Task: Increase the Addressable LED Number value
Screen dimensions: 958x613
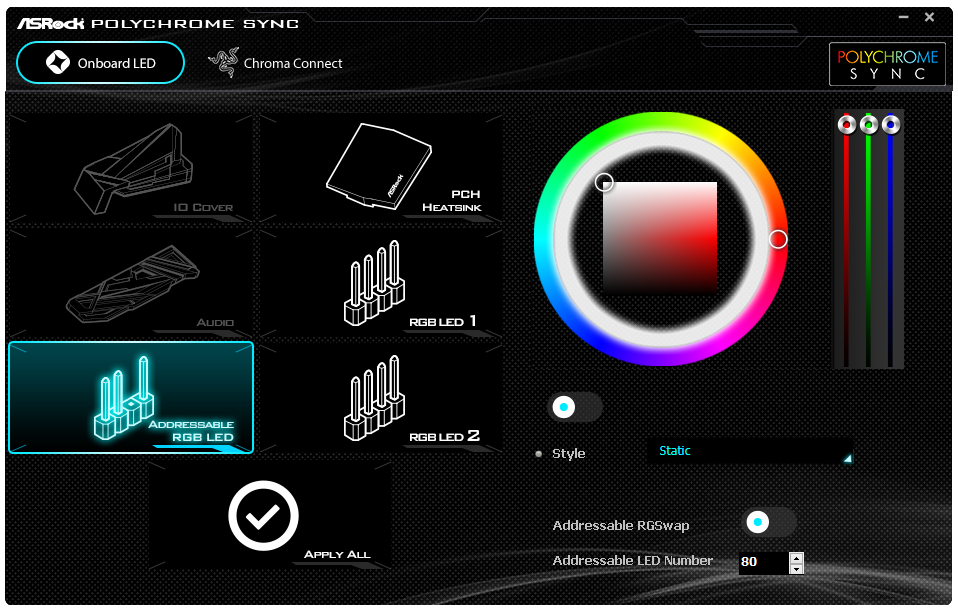Action: click(x=795, y=557)
